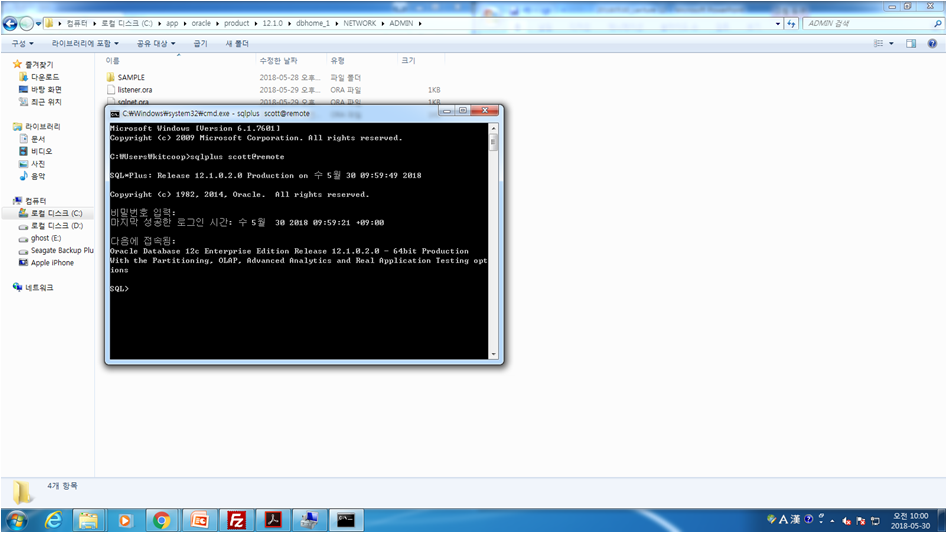
Task: Click the cmd window system menu icon
Action: coord(115,113)
